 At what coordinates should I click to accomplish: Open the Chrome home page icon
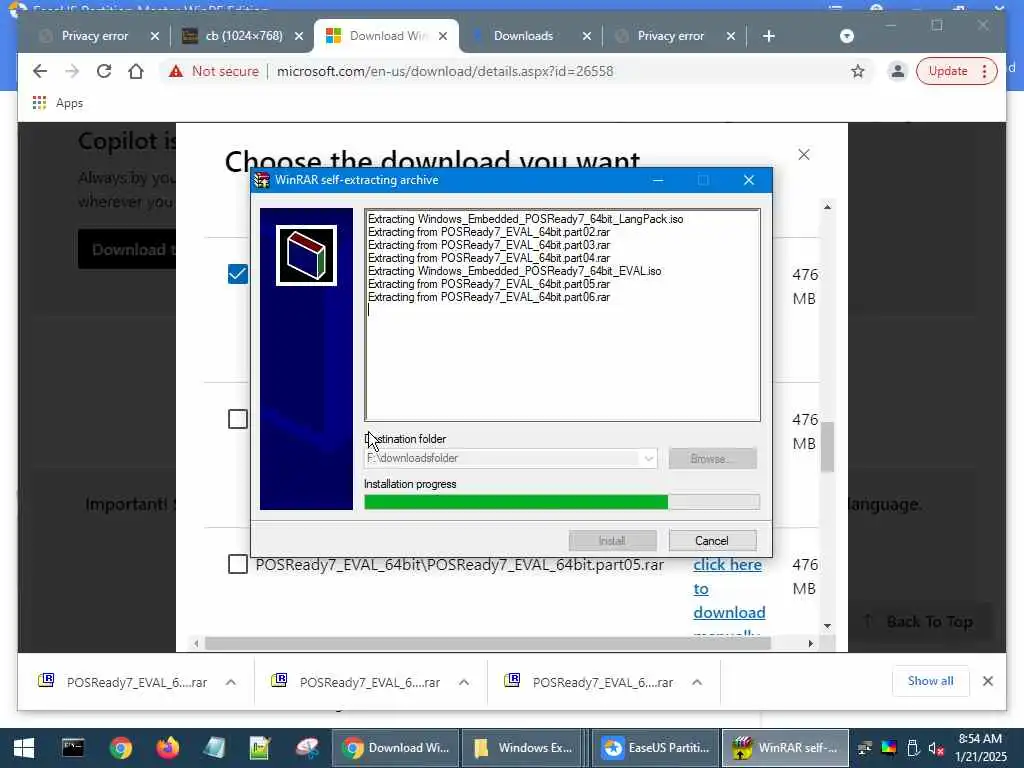136,71
